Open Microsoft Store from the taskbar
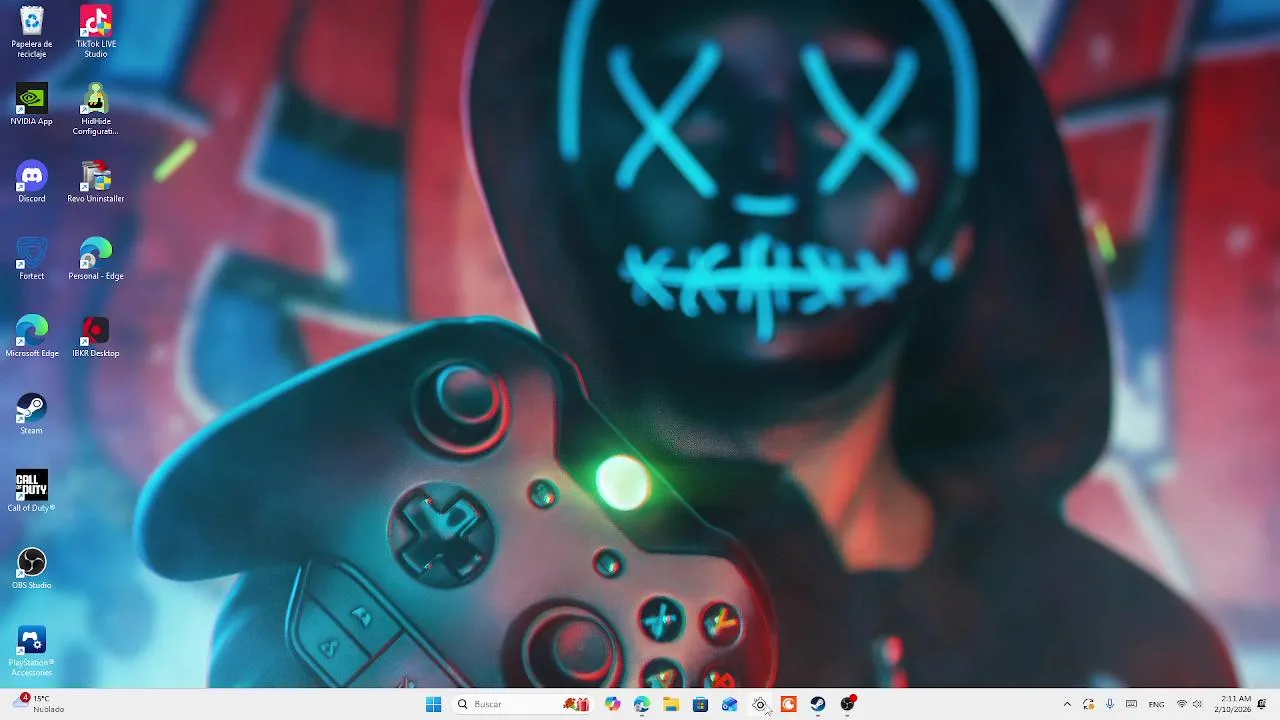 click(x=700, y=704)
